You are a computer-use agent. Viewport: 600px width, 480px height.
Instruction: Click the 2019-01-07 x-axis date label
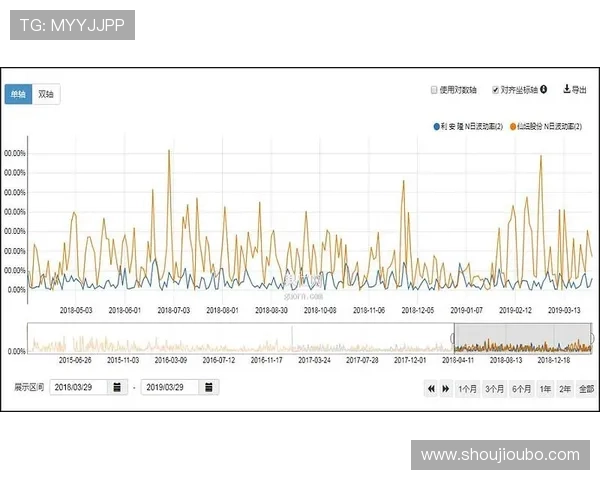tap(466, 310)
